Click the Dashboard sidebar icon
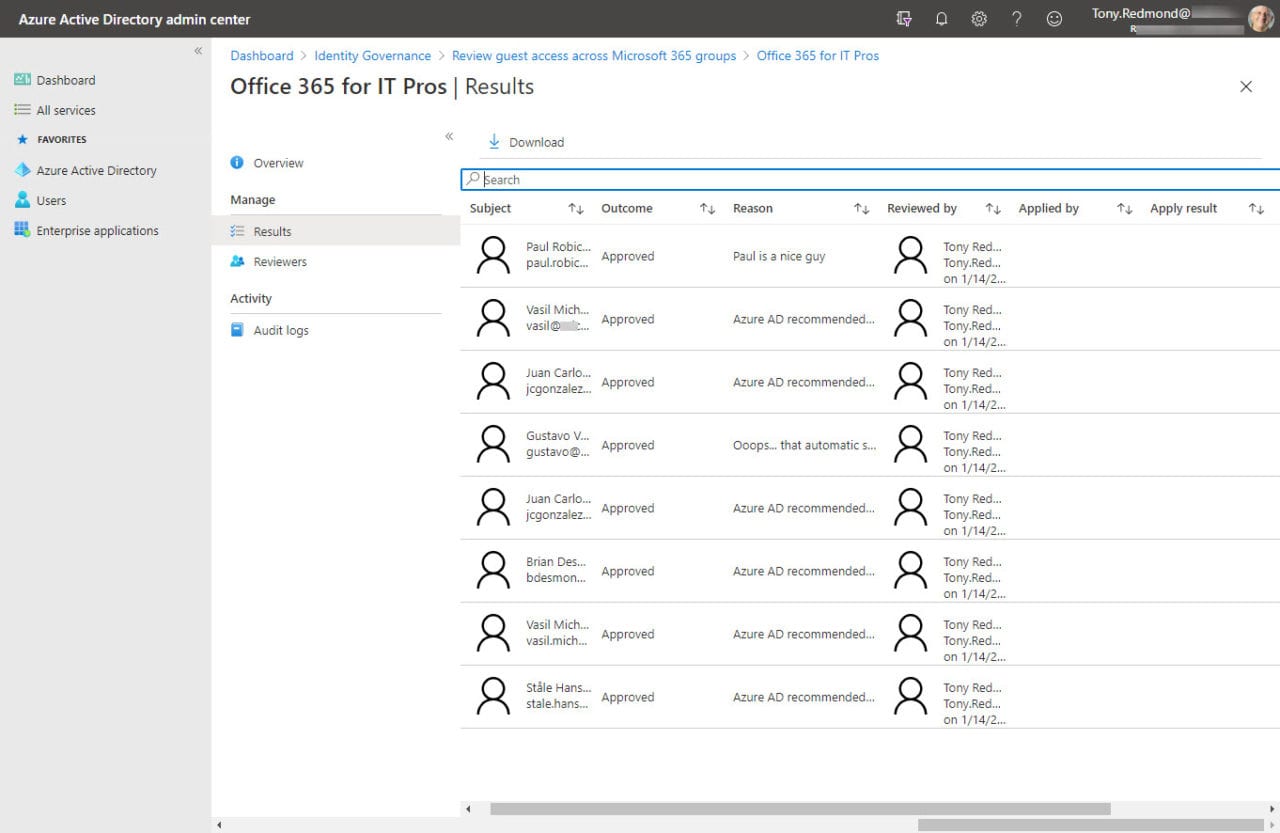 [x=22, y=80]
